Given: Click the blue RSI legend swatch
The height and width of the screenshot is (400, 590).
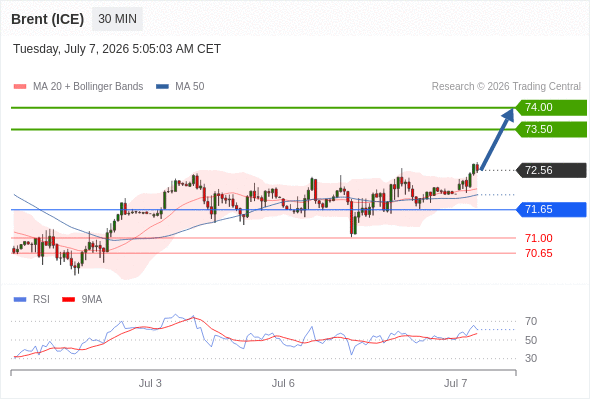Looking at the screenshot, I should (x=20, y=300).
